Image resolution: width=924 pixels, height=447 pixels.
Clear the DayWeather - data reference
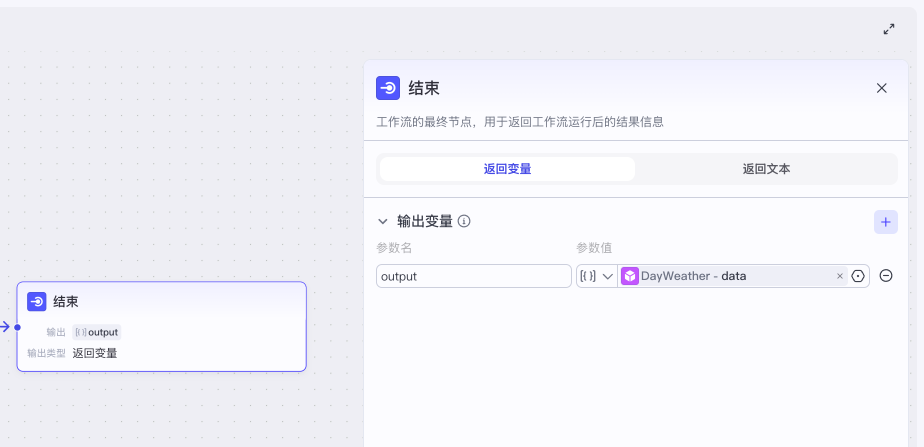[x=839, y=276]
